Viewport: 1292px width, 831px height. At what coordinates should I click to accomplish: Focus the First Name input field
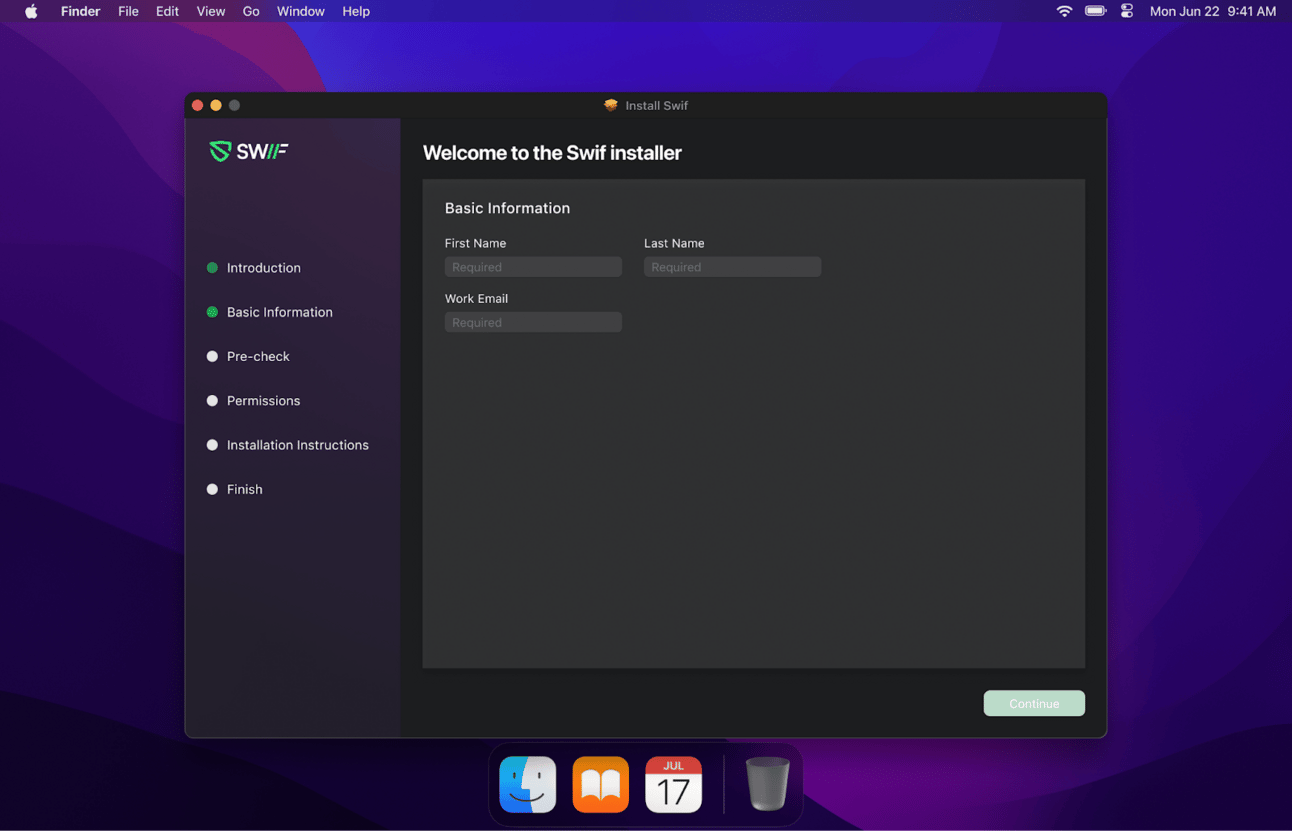(x=533, y=267)
